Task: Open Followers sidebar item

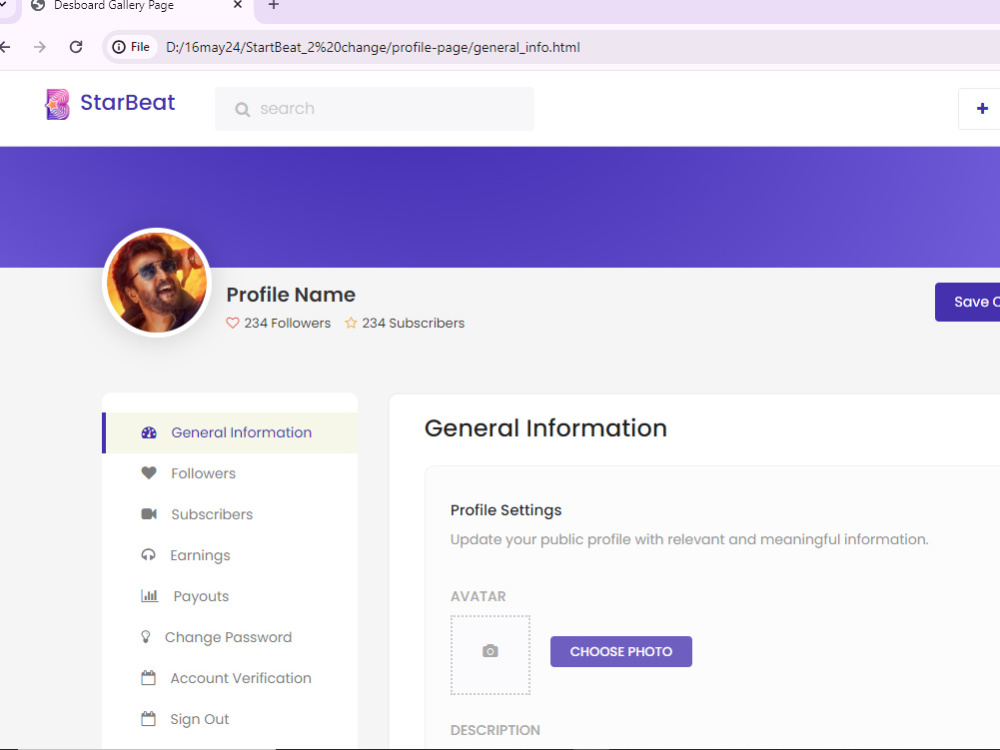Action: pyautogui.click(x=230, y=473)
